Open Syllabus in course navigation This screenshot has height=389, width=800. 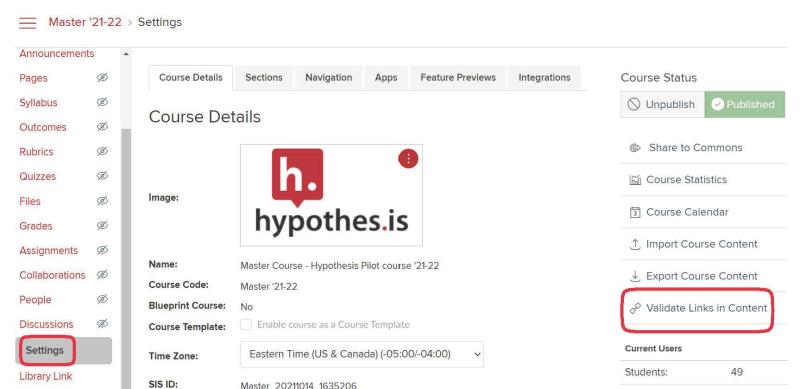click(x=38, y=103)
